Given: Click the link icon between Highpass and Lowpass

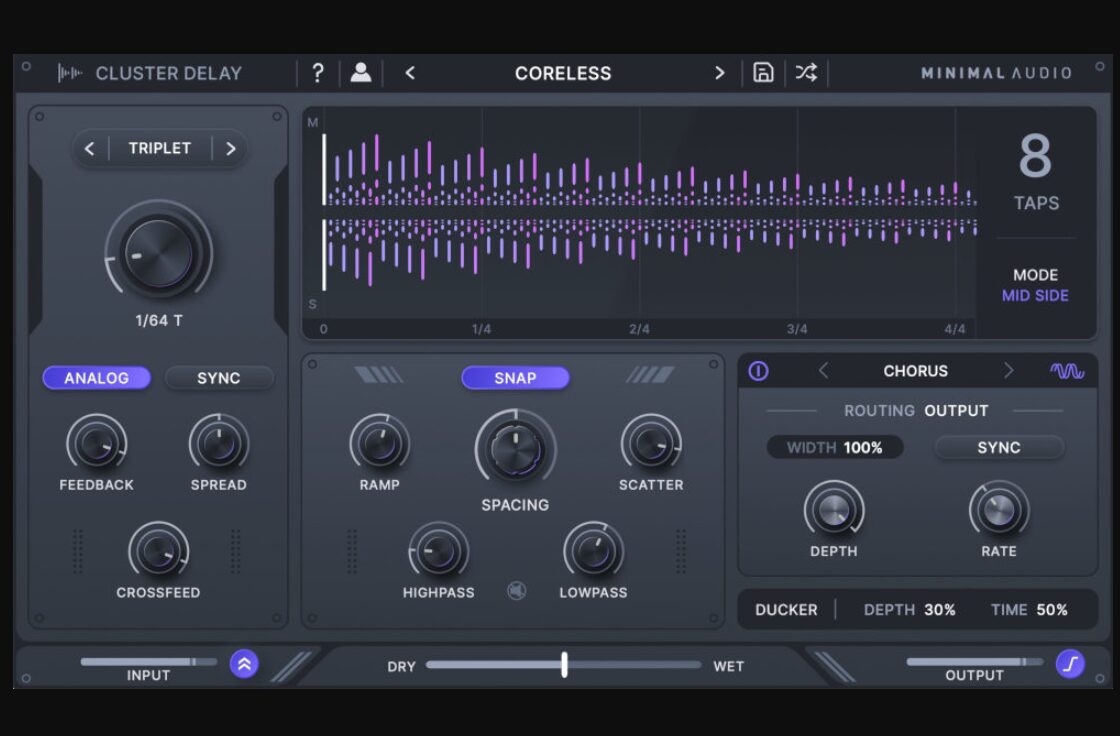Looking at the screenshot, I should 516,589.
